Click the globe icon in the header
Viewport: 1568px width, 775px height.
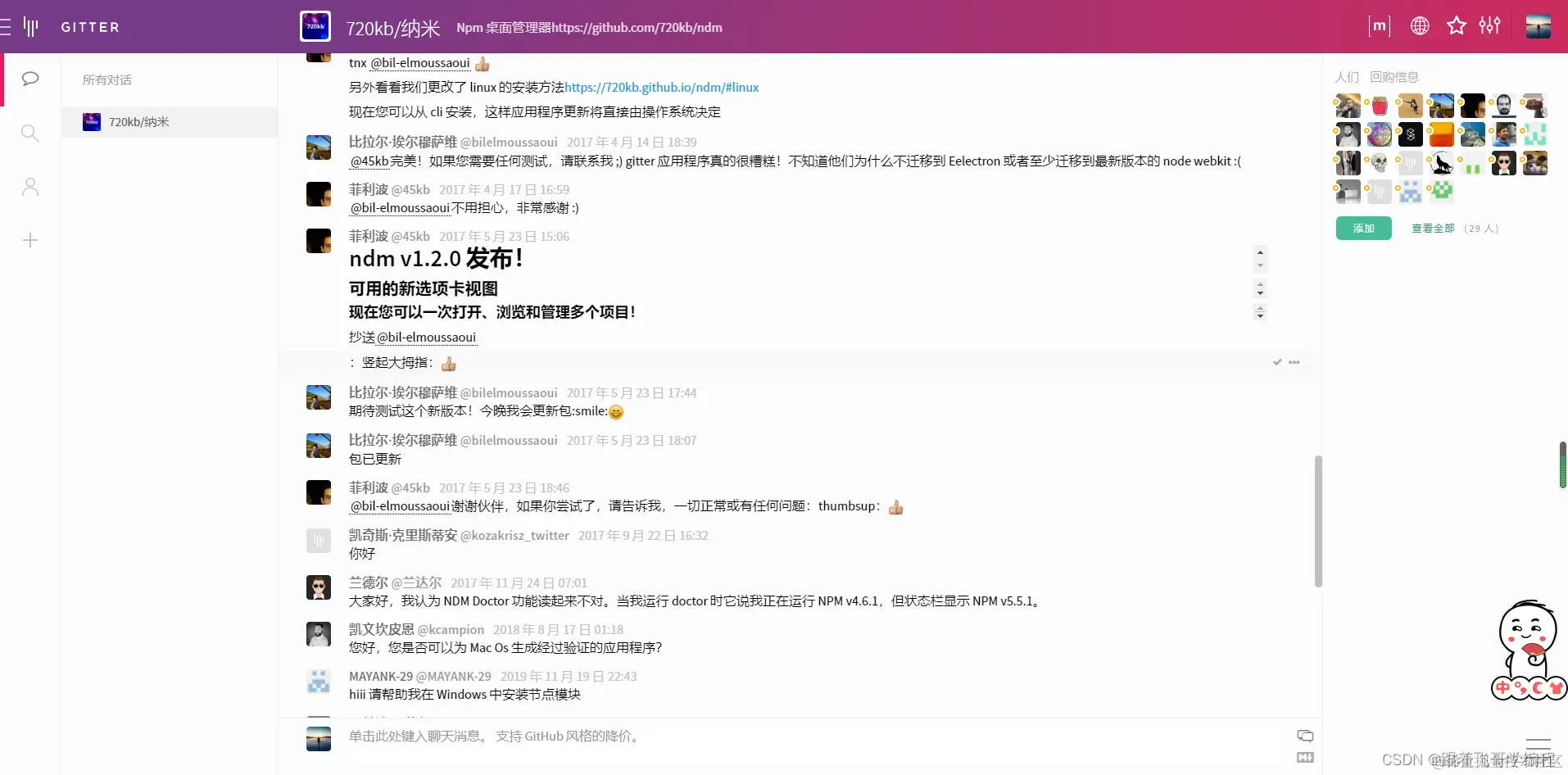pyautogui.click(x=1420, y=26)
